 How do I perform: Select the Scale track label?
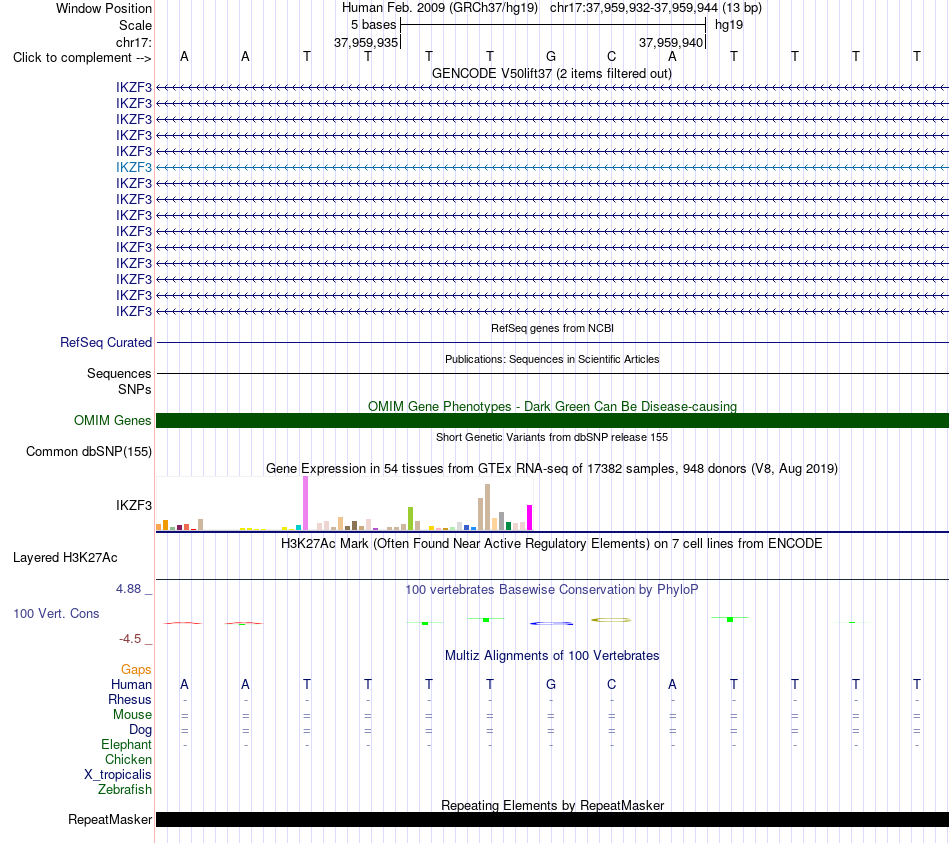(135, 25)
